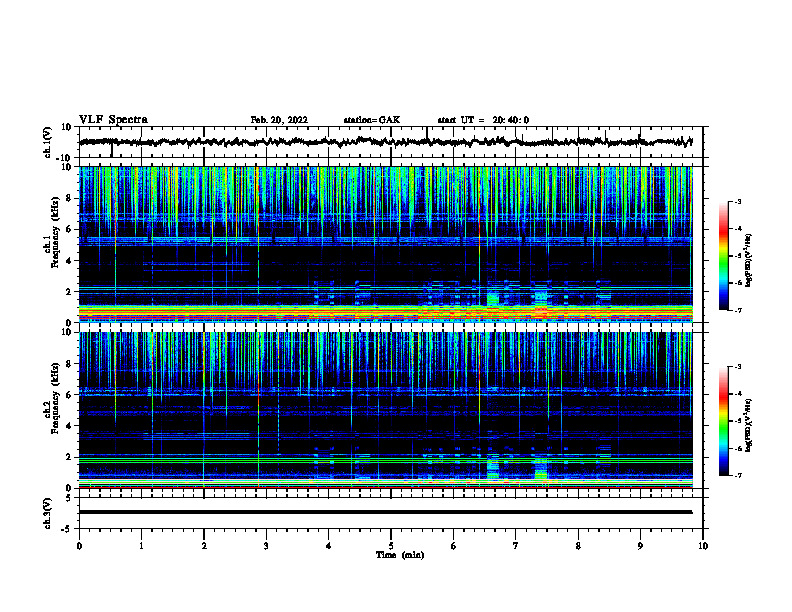Select the "start UT = 20:40:0" text
Screen dimensions: 792x612
point(483,120)
